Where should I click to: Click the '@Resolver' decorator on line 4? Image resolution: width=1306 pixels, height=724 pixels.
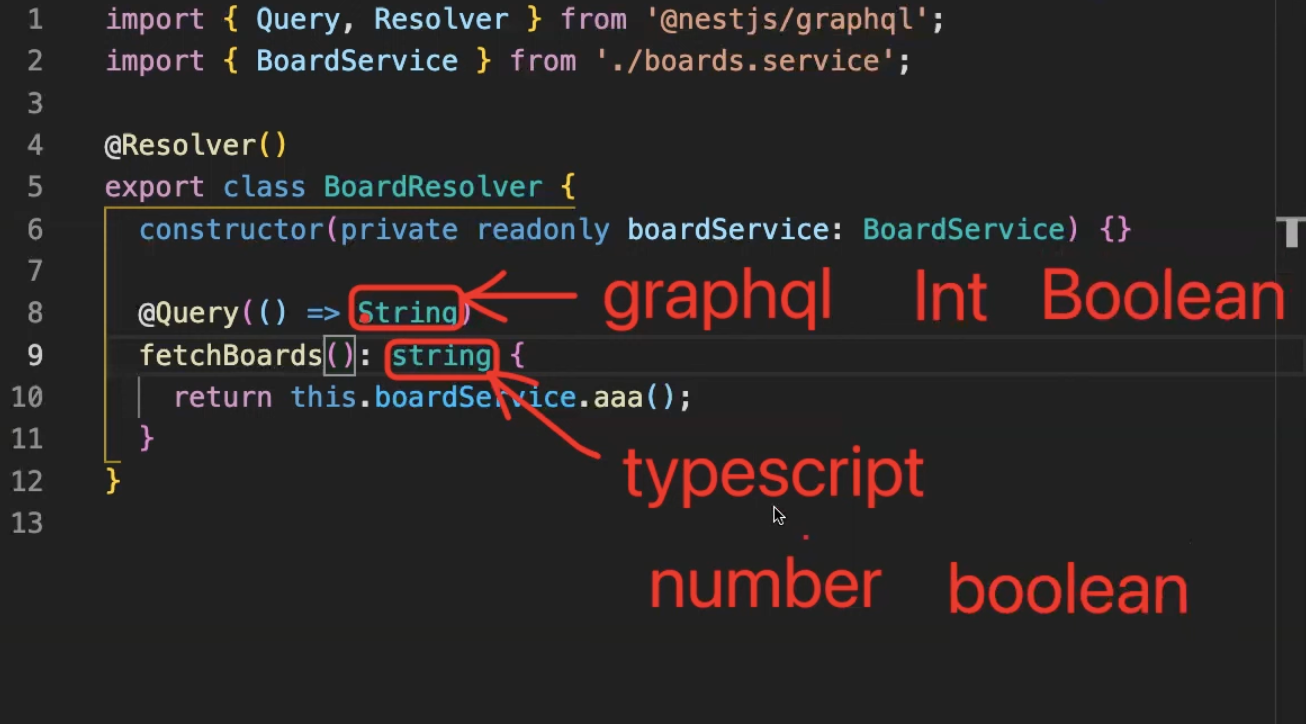pyautogui.click(x=180, y=145)
